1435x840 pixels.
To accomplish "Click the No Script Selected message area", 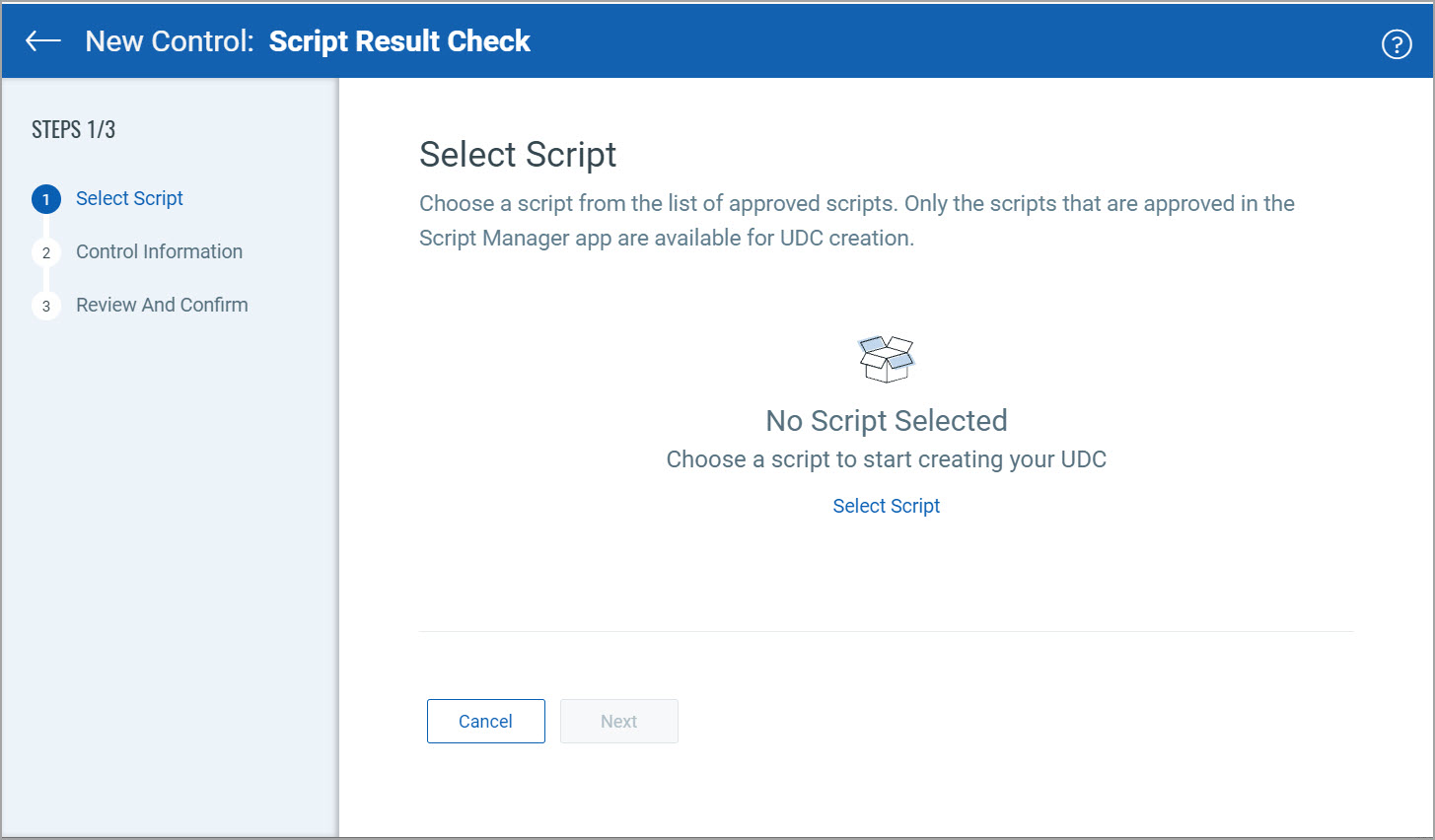I will pyautogui.click(x=886, y=420).
